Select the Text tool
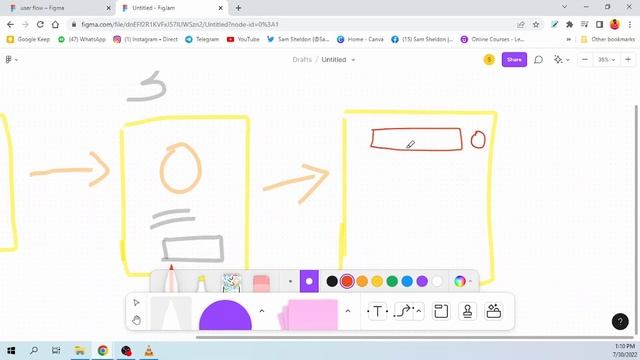 pyautogui.click(x=378, y=311)
